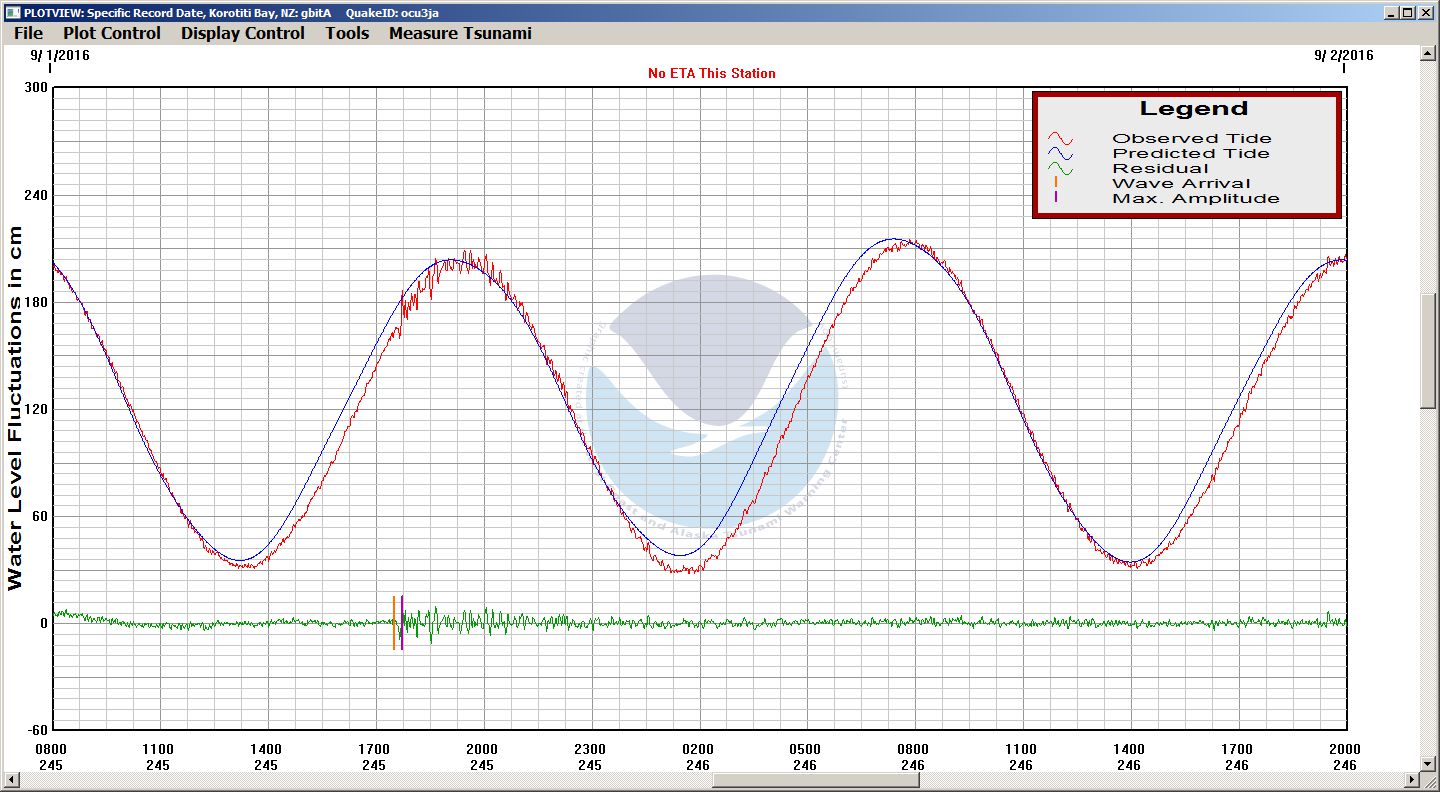Click the vertical scrollbar up arrow
Image resolution: width=1440 pixels, height=792 pixels.
click(x=1428, y=52)
